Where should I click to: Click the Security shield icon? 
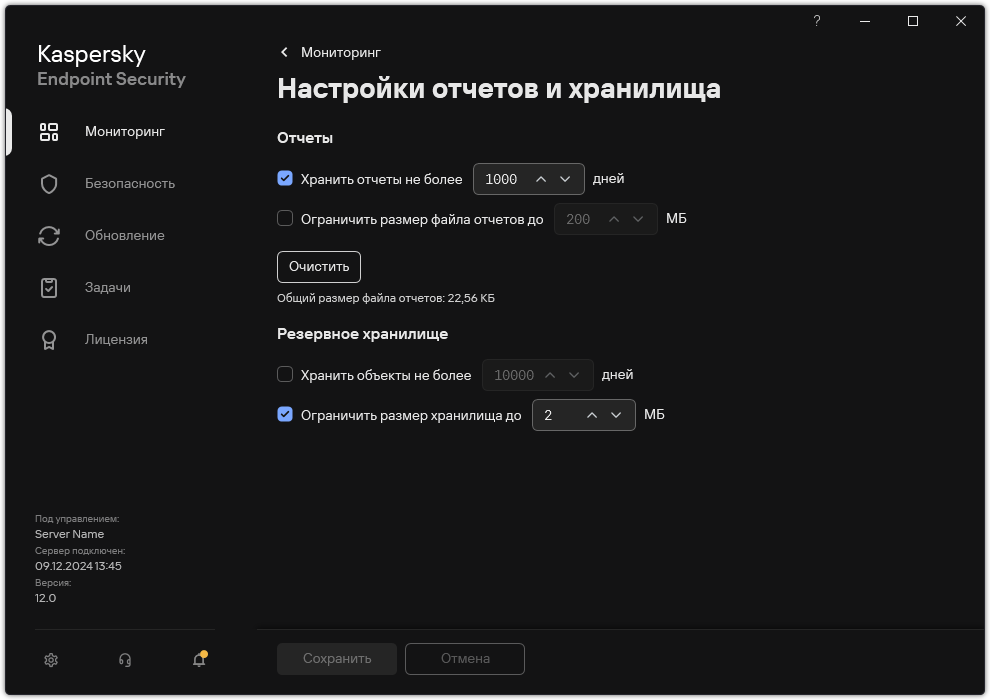pos(49,184)
